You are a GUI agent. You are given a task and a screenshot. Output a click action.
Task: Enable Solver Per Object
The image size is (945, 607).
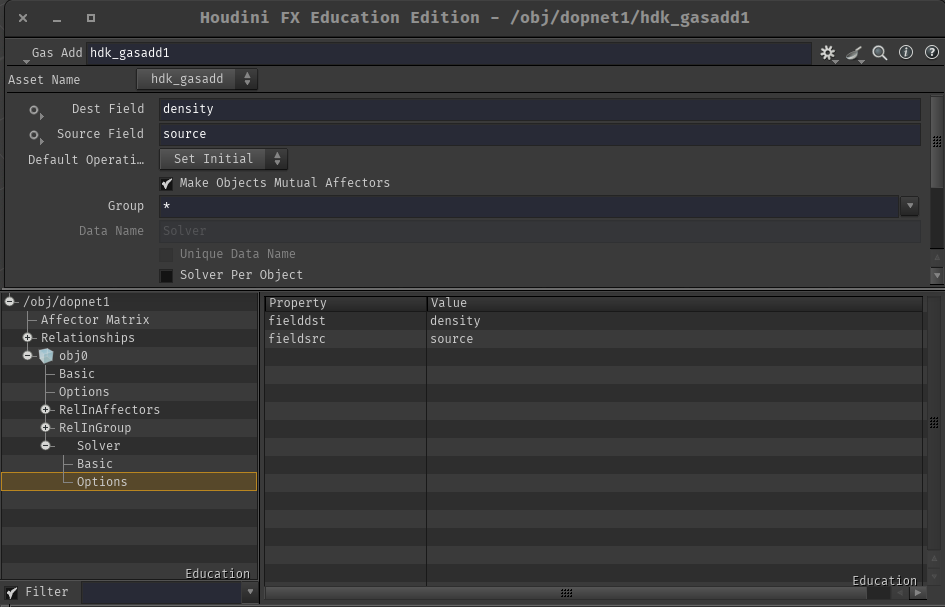166,275
